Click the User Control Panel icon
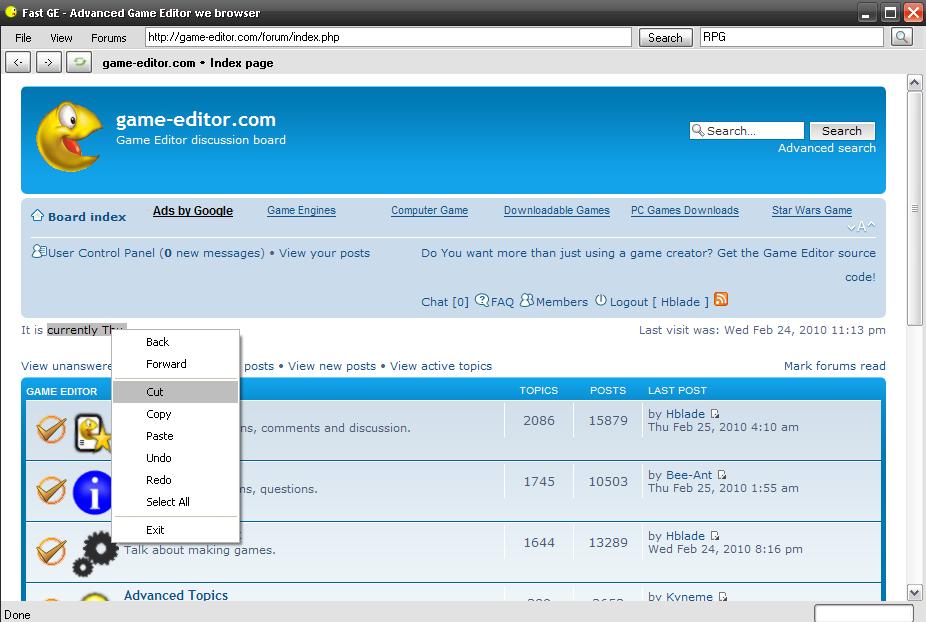The width and height of the screenshot is (926, 622). 39,252
